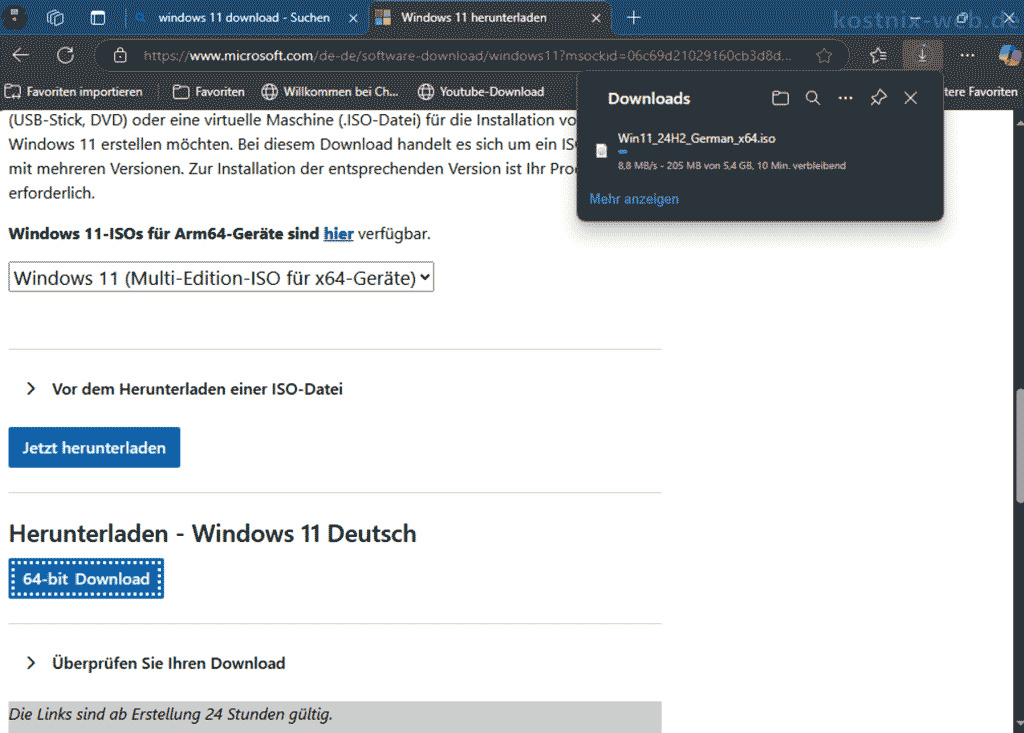
Task: Click 'Mehr anzeigen' in Downloads
Action: [x=634, y=199]
